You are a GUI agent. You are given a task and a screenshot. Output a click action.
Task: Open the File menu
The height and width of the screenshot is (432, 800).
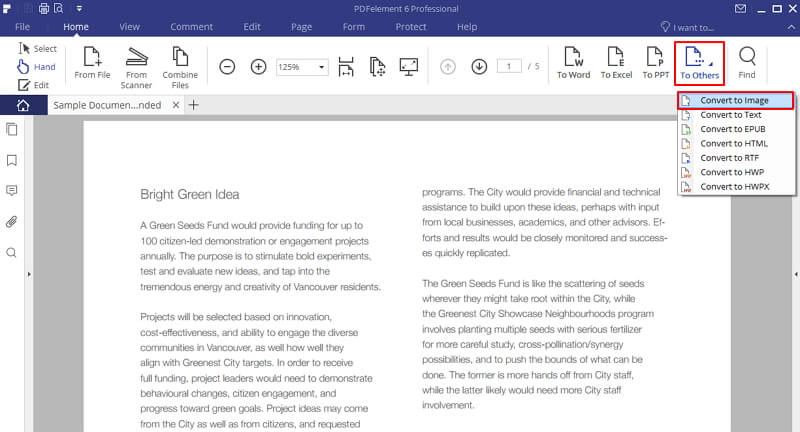22,27
